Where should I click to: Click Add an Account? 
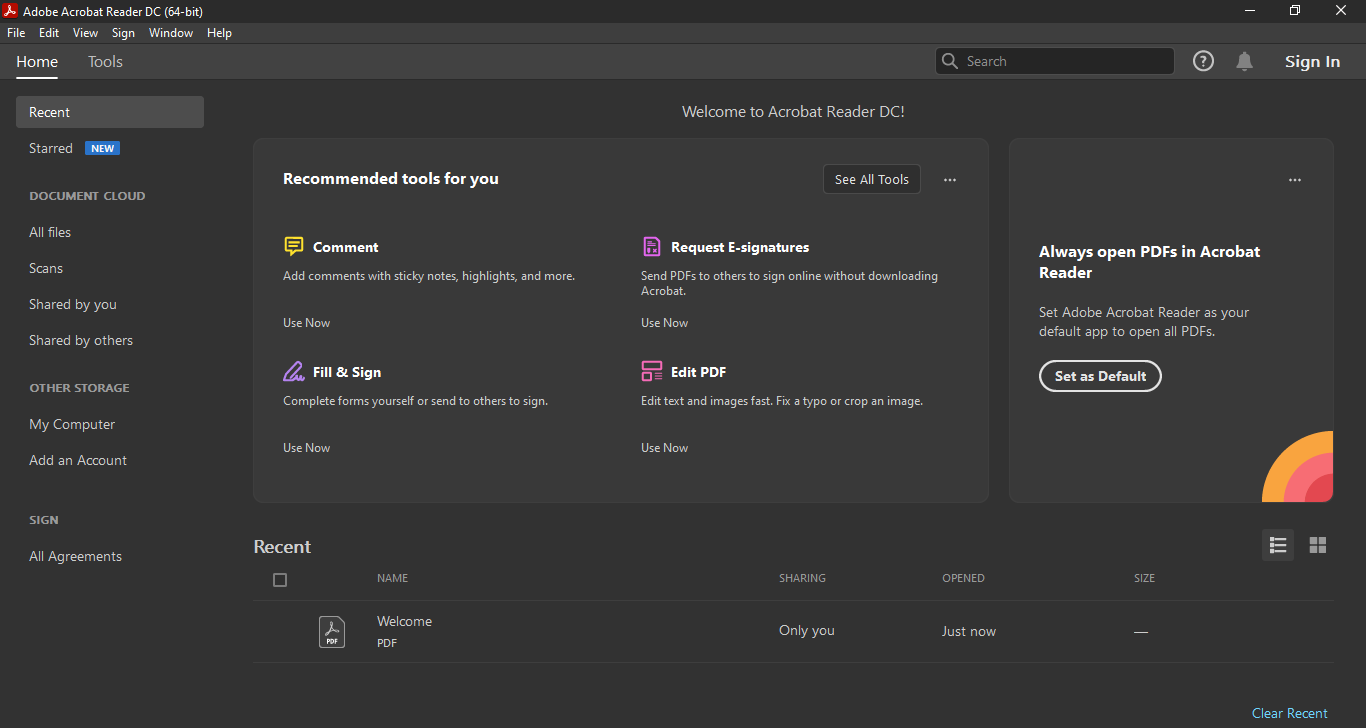(x=78, y=460)
